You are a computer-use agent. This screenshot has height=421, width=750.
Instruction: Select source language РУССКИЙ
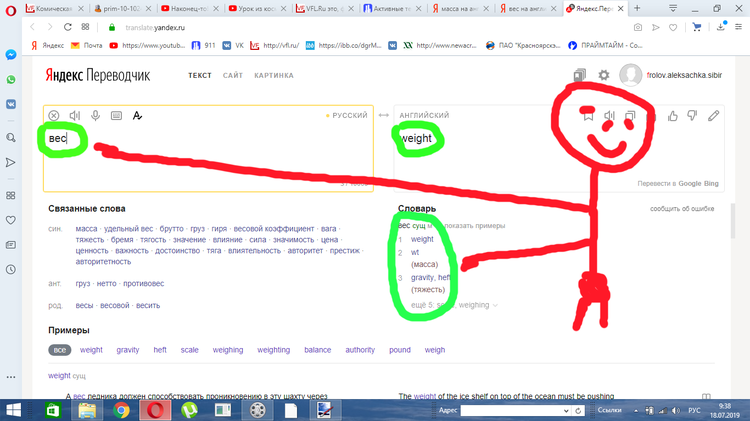(350, 115)
